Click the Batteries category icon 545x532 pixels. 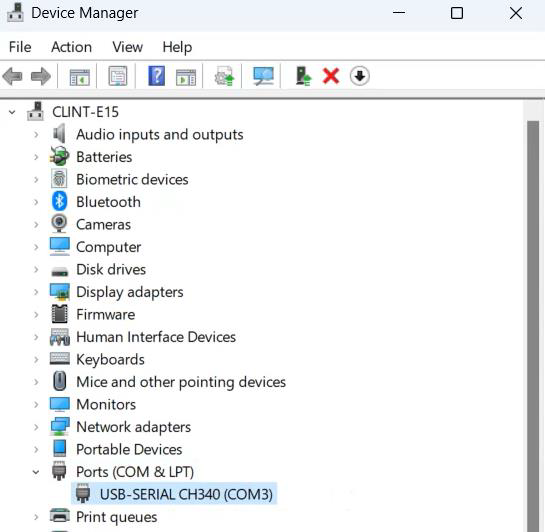(59, 156)
